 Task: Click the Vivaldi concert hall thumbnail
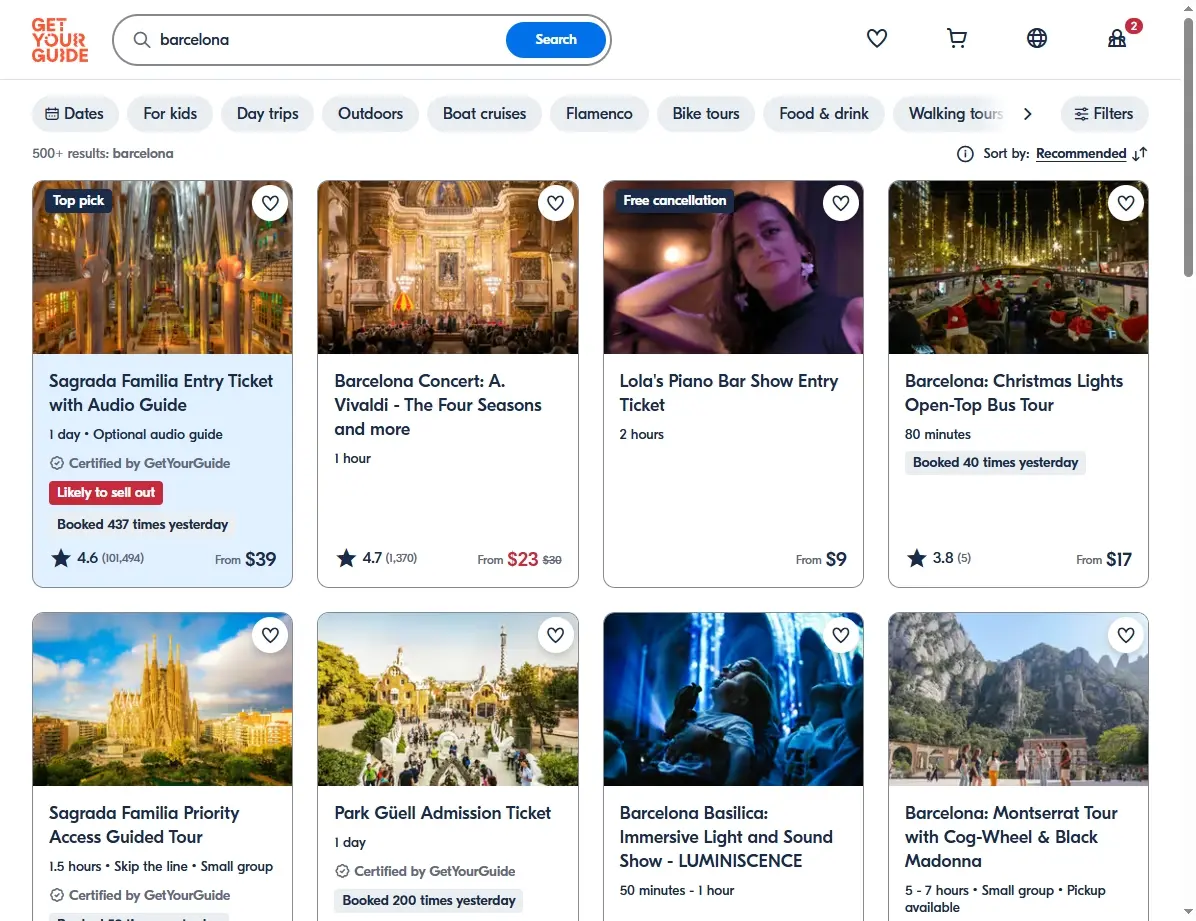(x=448, y=267)
